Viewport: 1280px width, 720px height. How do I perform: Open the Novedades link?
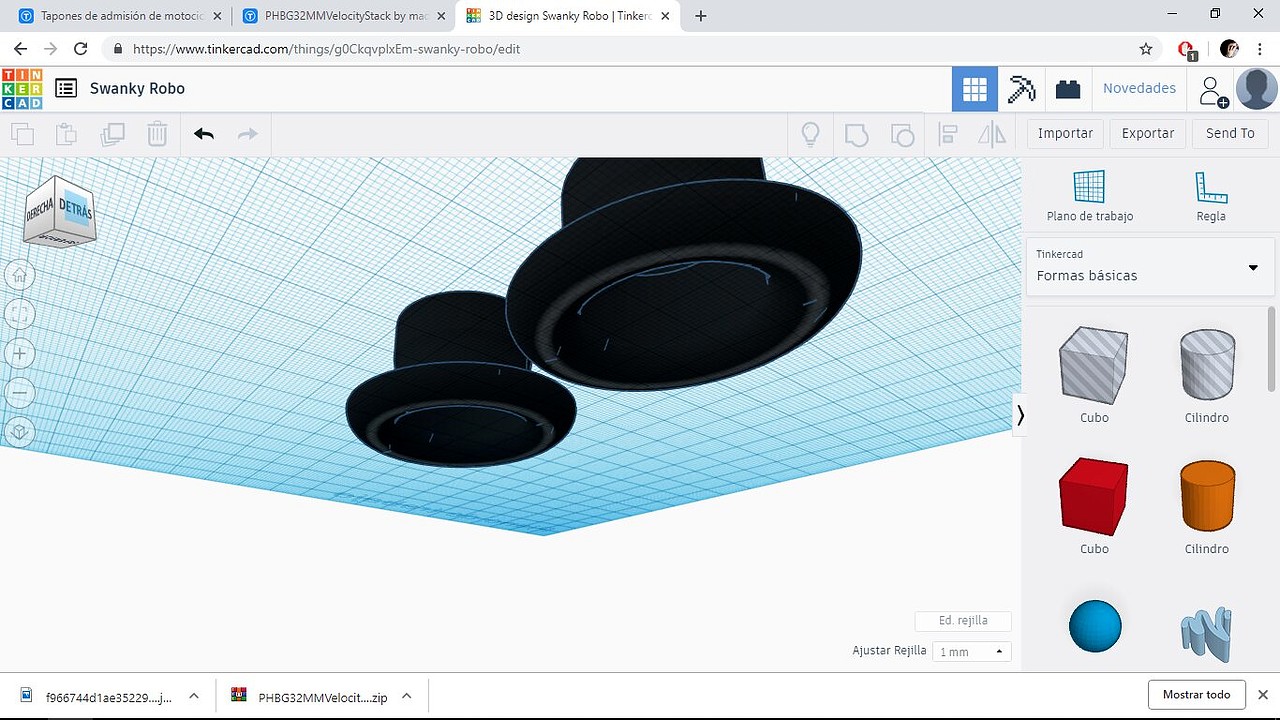[x=1139, y=89]
